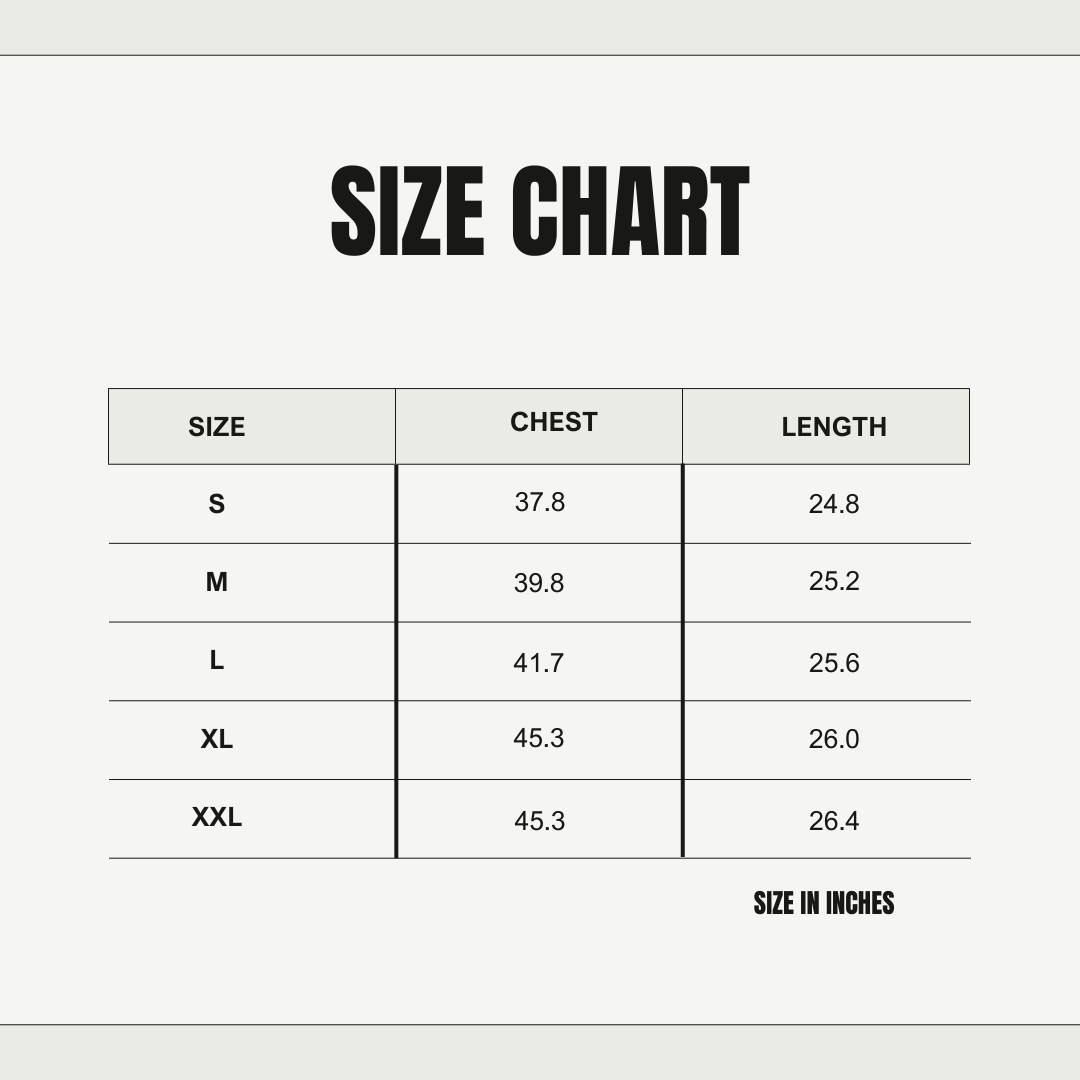Click the XXL size row label
1080x1080 pixels.
click(x=216, y=817)
